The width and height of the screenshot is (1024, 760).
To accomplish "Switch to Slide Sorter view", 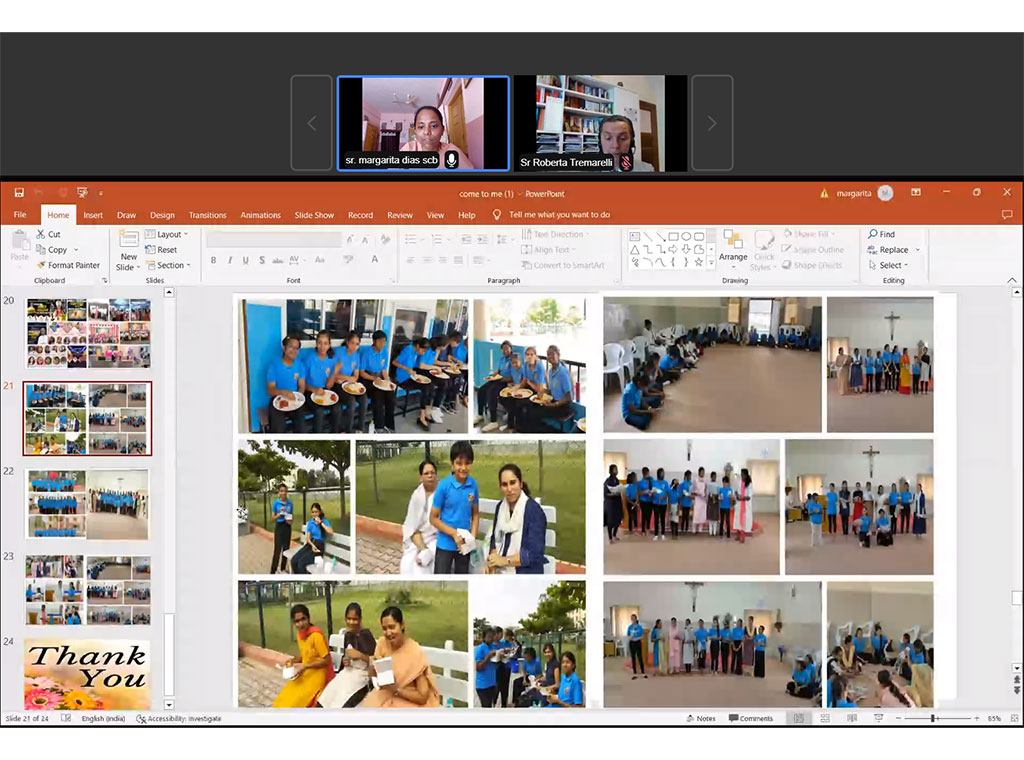I will click(x=821, y=718).
